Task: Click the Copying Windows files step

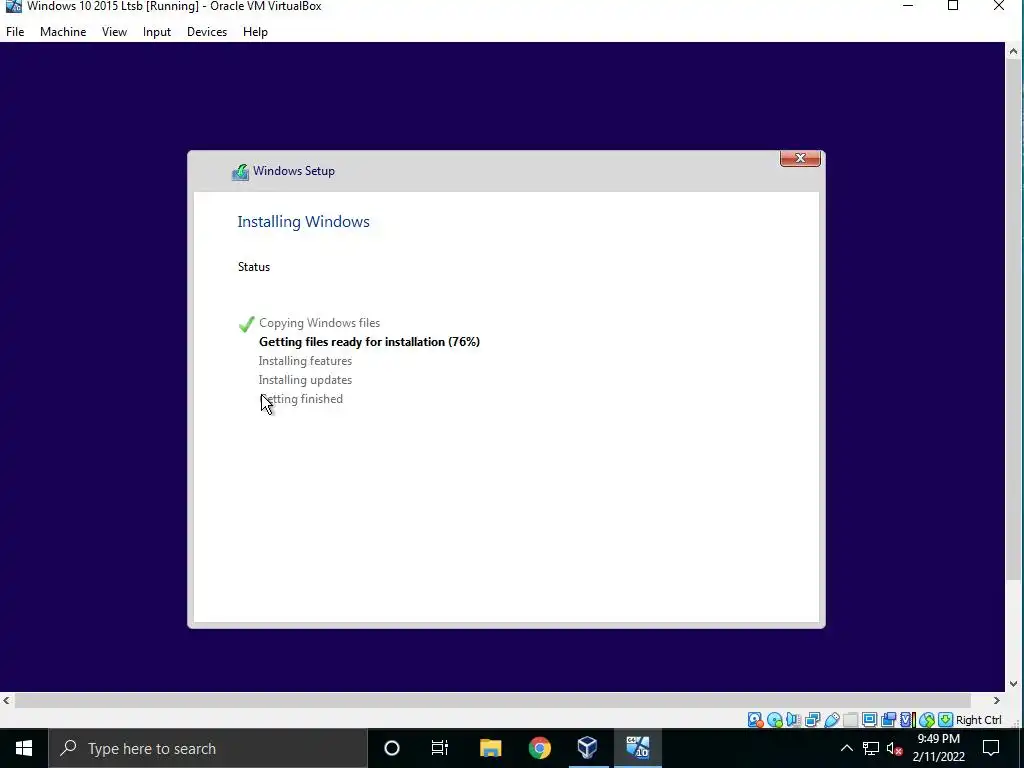Action: coord(319,323)
